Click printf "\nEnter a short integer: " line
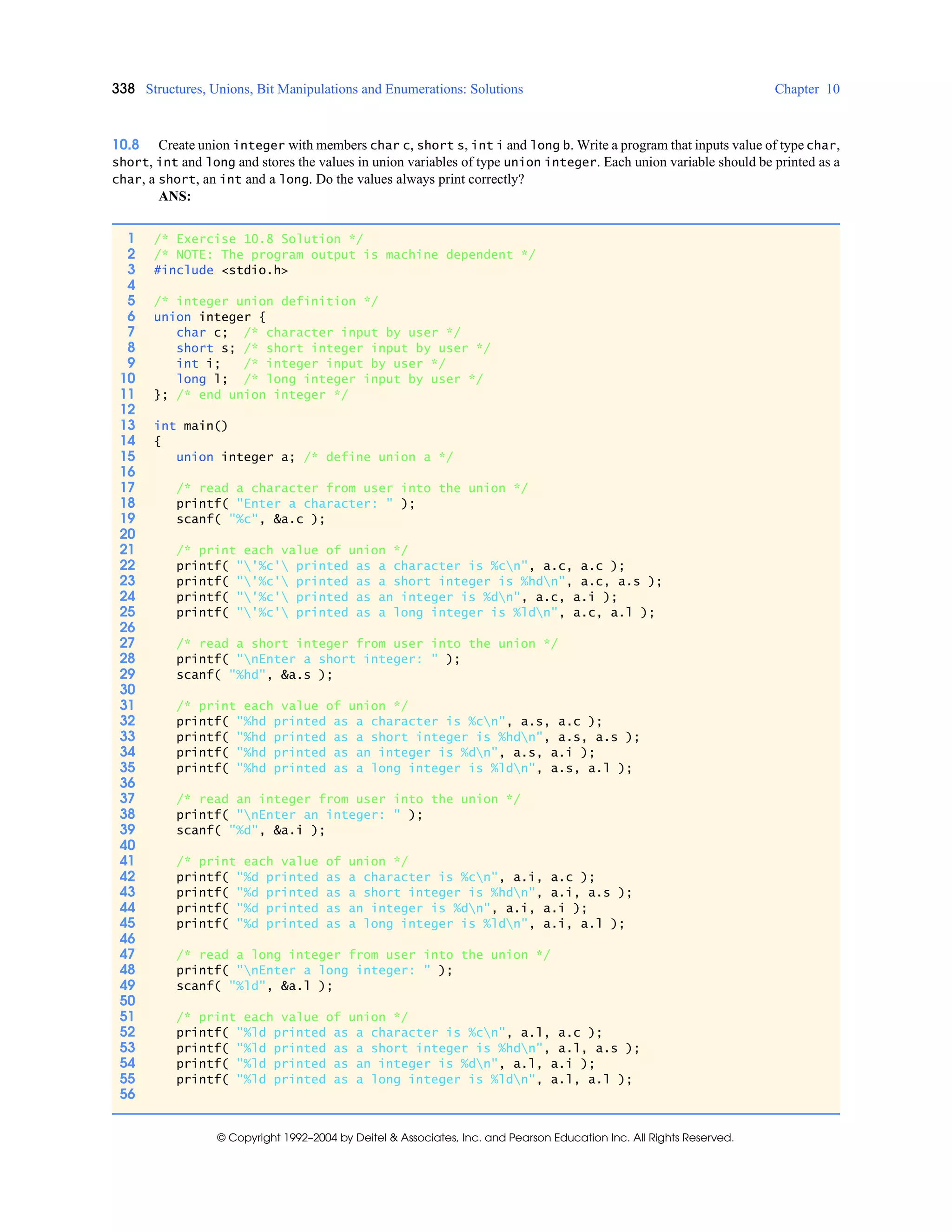Image resolution: width=952 pixels, height=1232 pixels. pos(318,659)
